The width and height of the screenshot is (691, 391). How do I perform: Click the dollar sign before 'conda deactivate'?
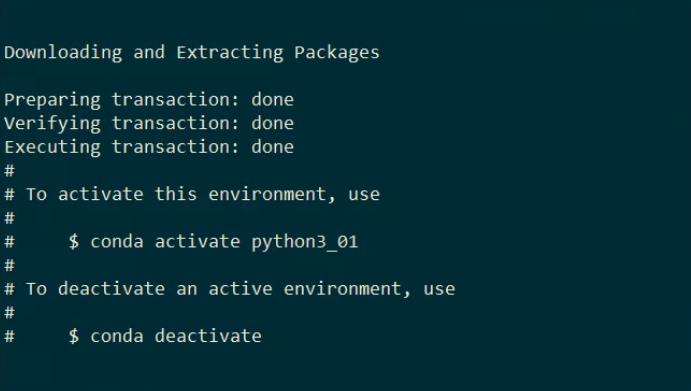(74, 336)
